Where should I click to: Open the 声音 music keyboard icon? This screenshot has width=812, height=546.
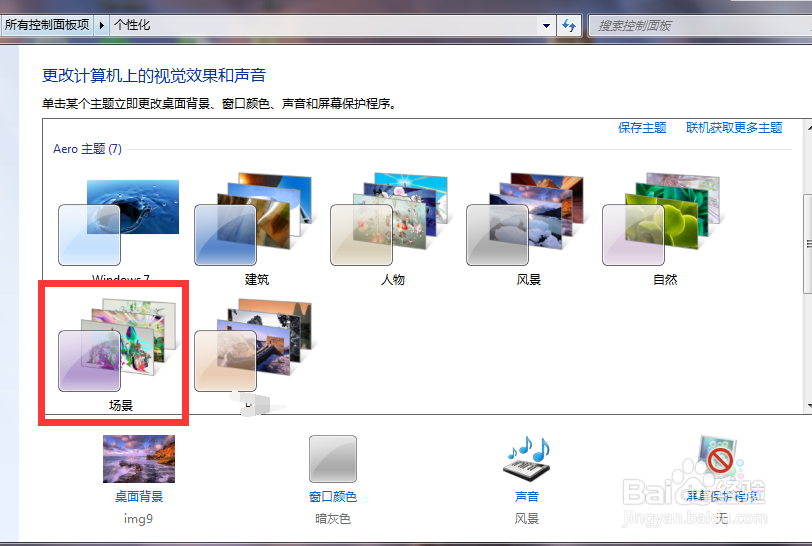tap(527, 459)
